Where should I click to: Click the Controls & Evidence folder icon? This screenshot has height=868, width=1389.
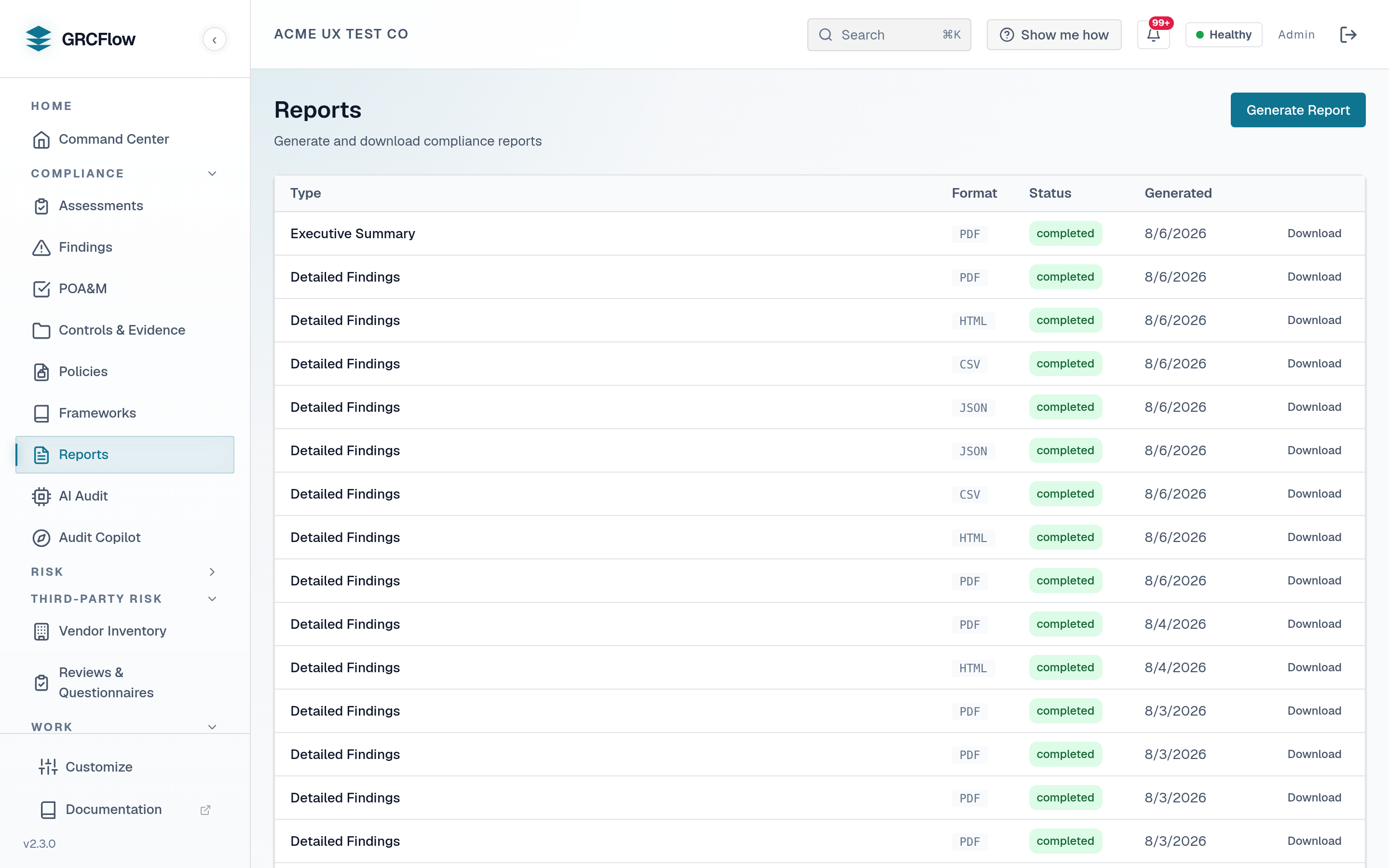[41, 330]
